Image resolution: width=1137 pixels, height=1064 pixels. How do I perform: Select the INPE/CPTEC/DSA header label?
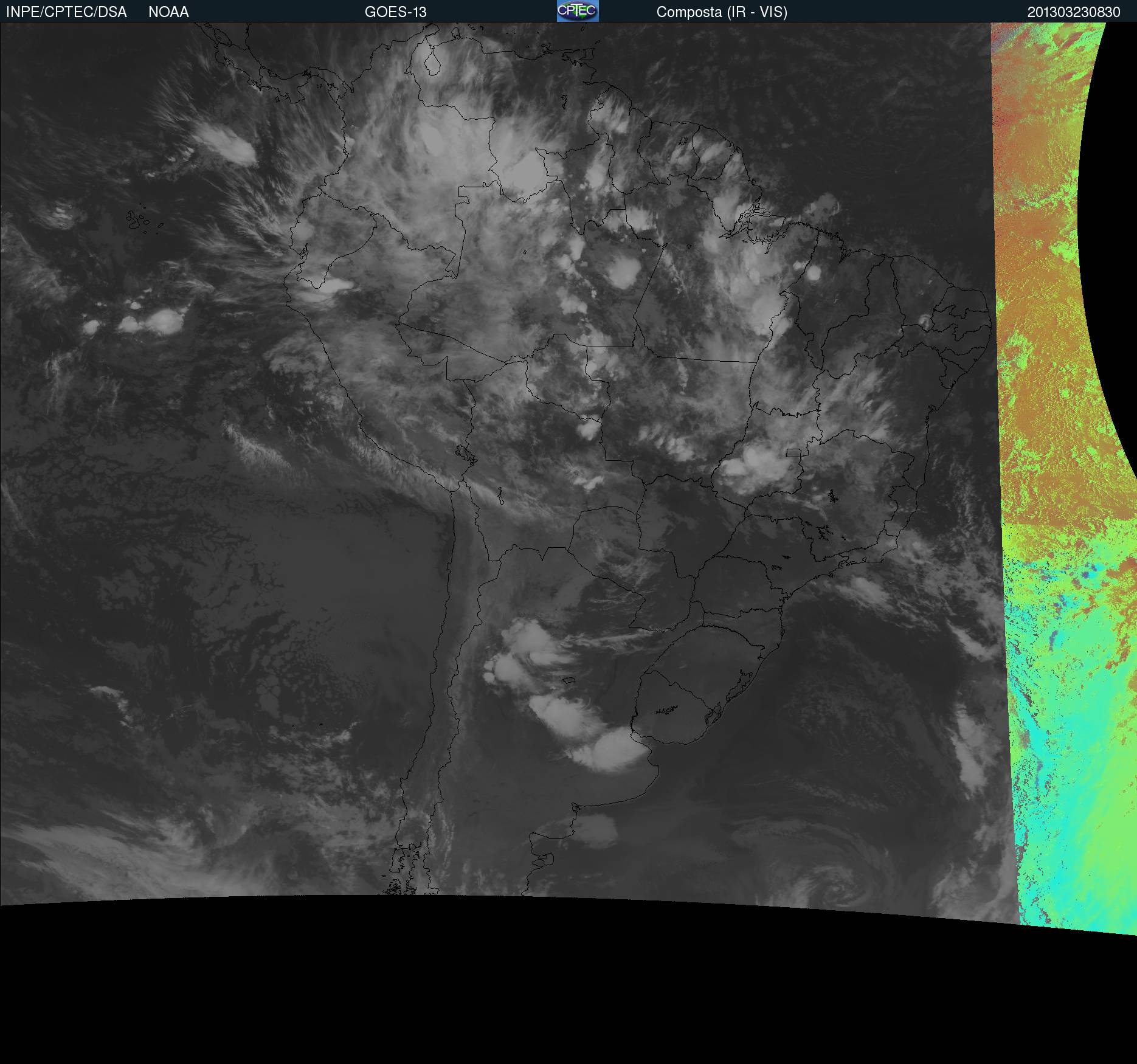click(66, 12)
